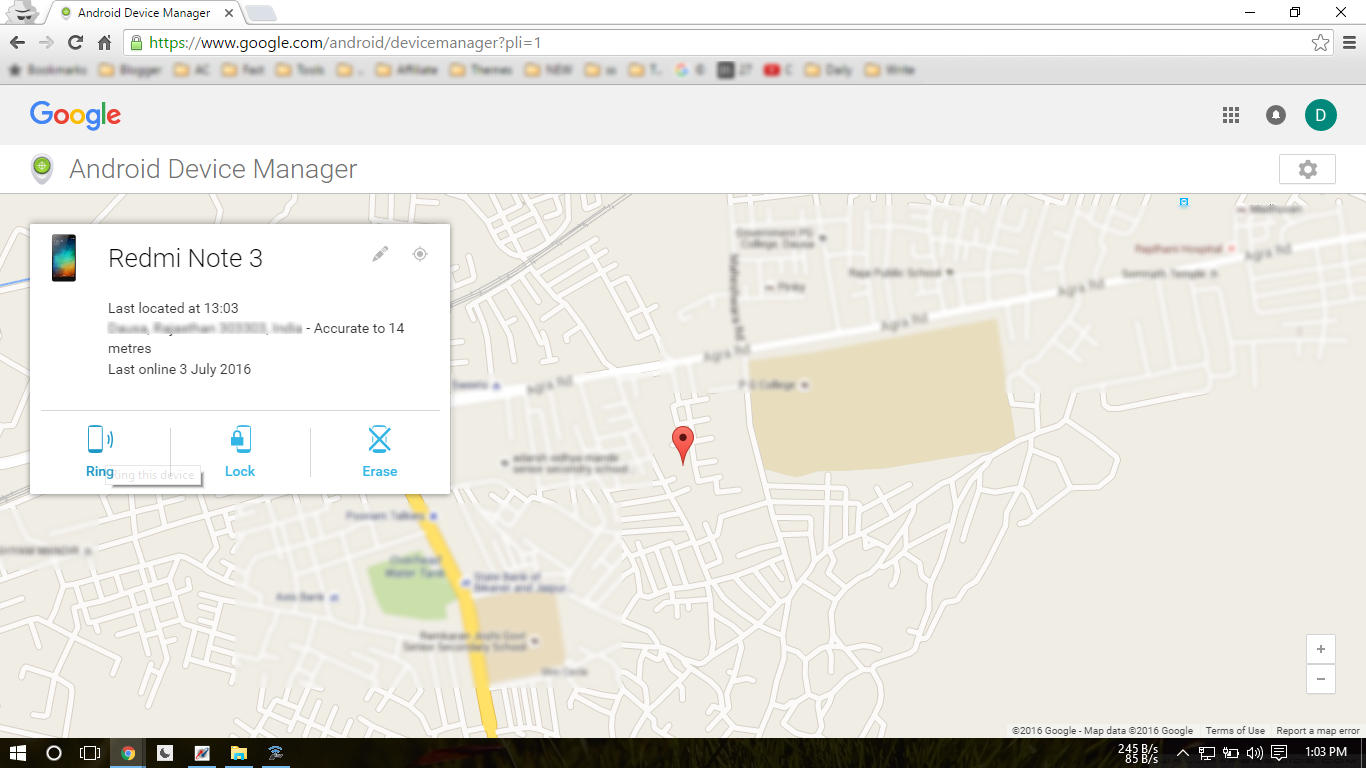The image size is (1366, 768).
Task: Open Windows Task View
Action: click(x=90, y=753)
